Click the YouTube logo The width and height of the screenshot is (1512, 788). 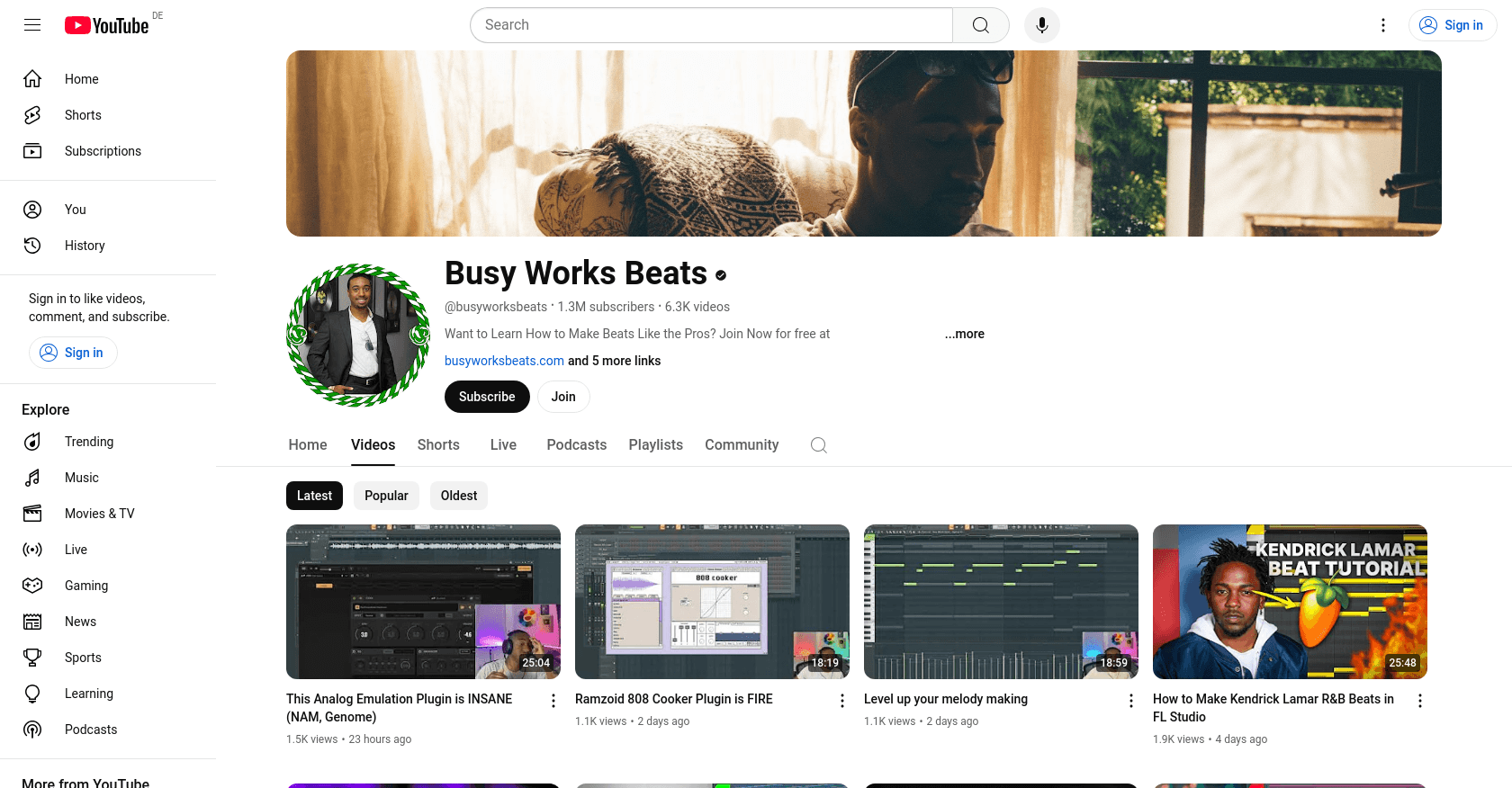click(x=107, y=25)
